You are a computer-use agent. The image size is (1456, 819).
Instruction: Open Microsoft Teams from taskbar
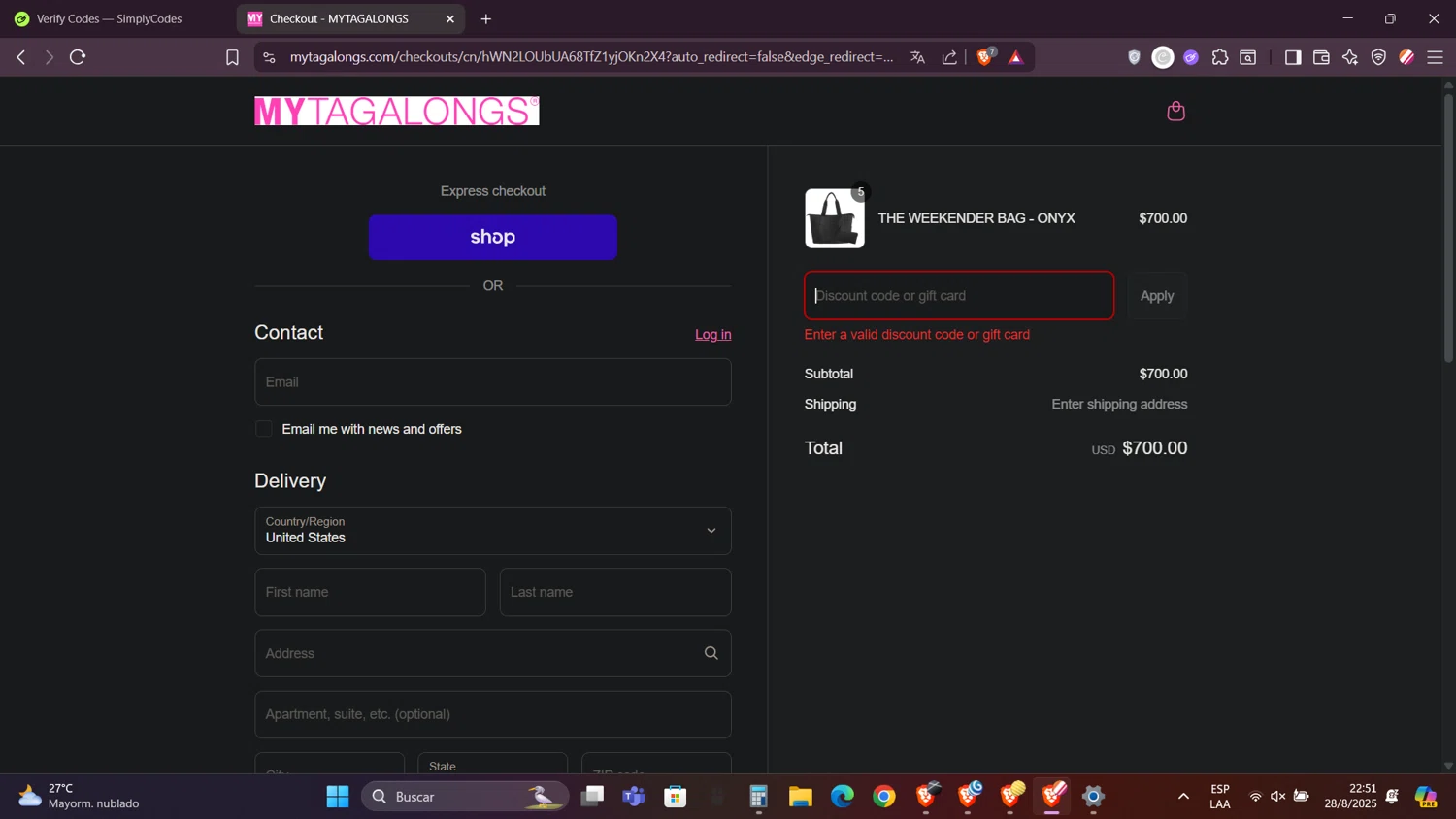coord(634,797)
